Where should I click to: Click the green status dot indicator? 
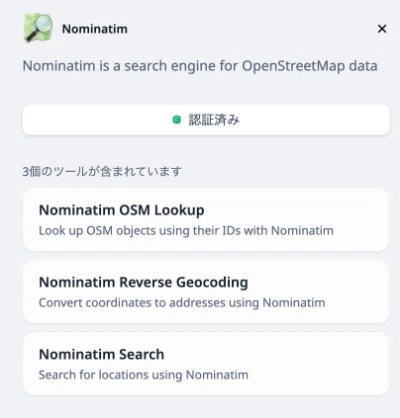pyautogui.click(x=177, y=120)
